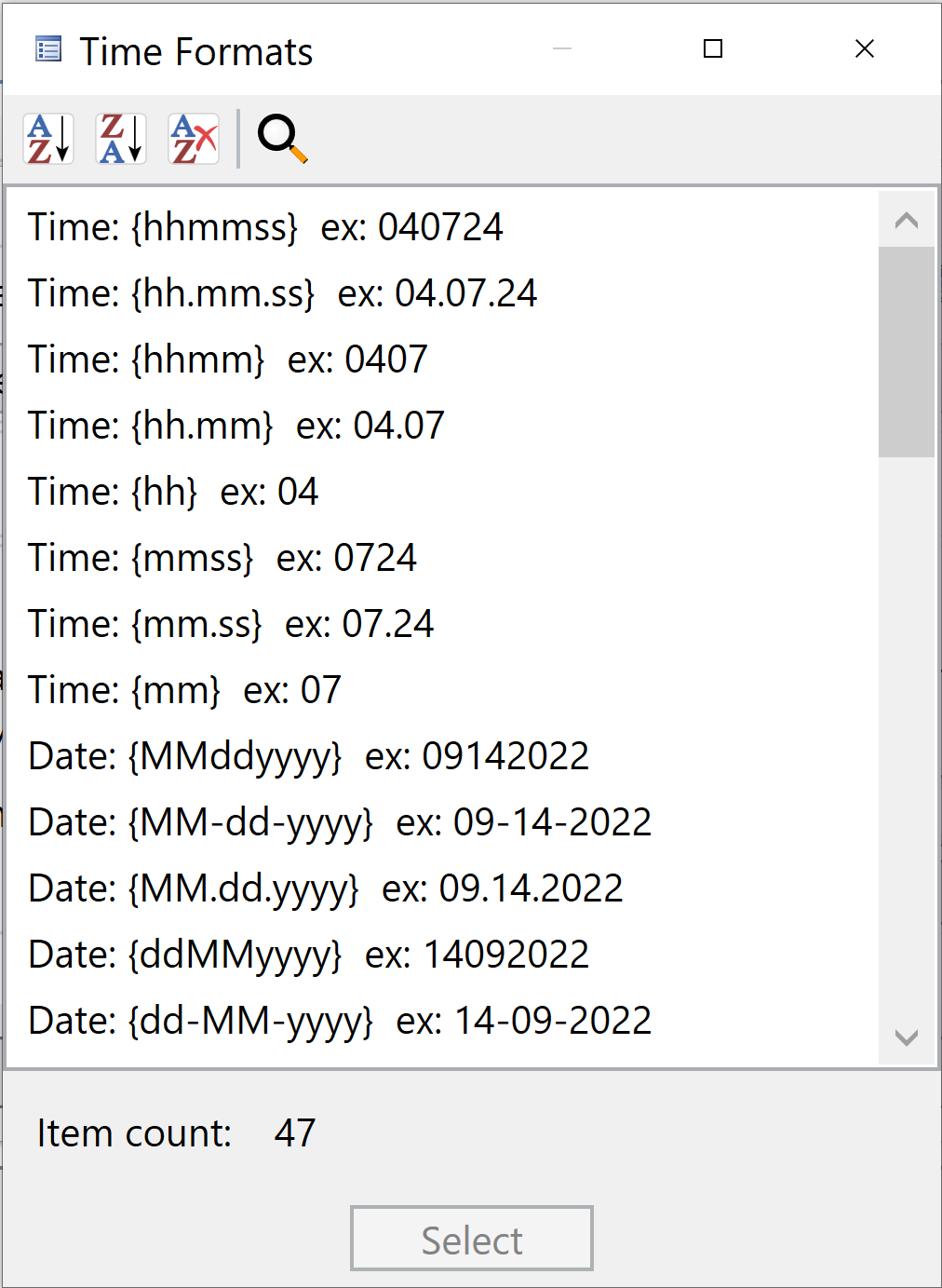This screenshot has height=1288, width=942.
Task: Highlight the Time: {hh} format row
Action: point(173,492)
